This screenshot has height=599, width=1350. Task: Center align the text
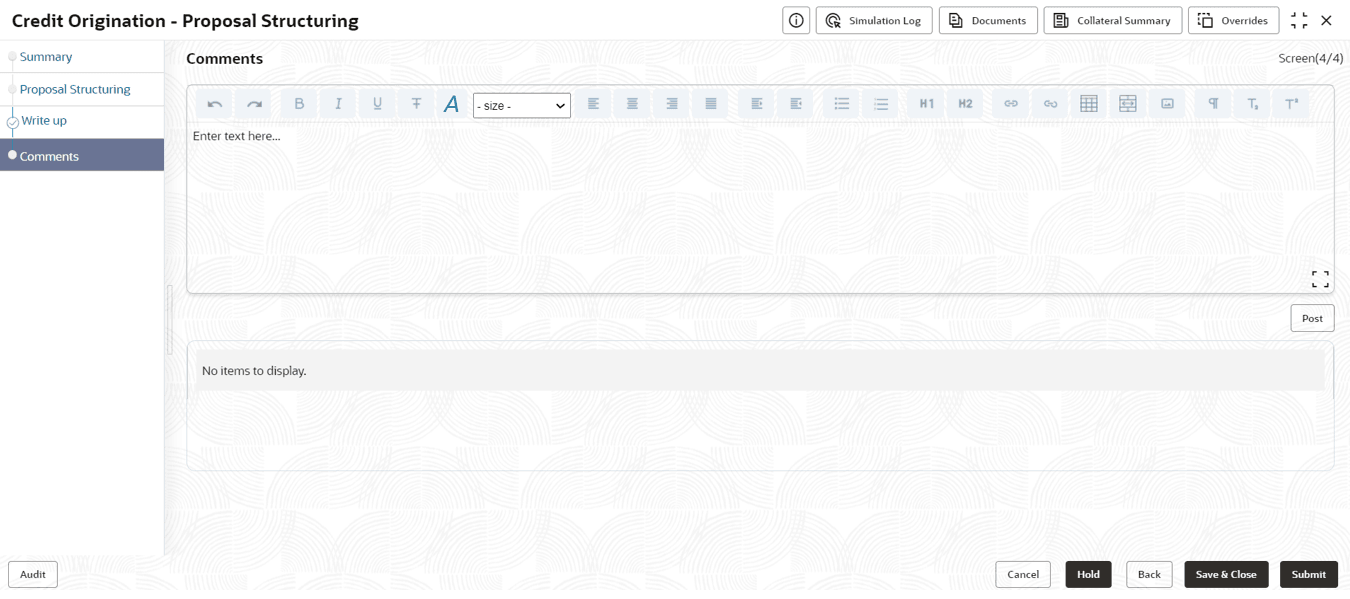click(632, 104)
